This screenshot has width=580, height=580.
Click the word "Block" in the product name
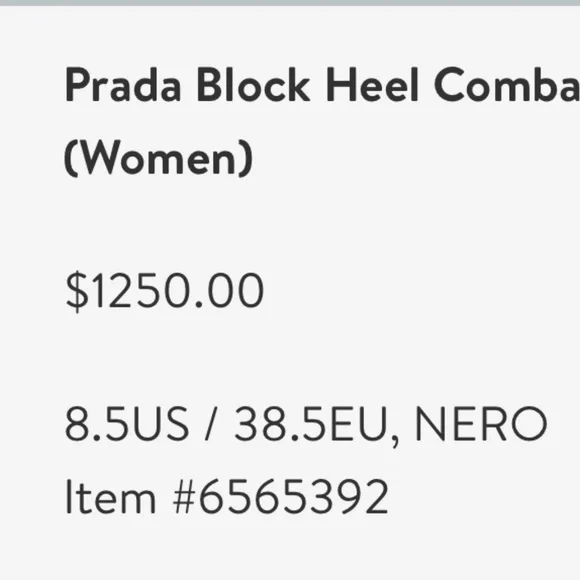click(253, 84)
